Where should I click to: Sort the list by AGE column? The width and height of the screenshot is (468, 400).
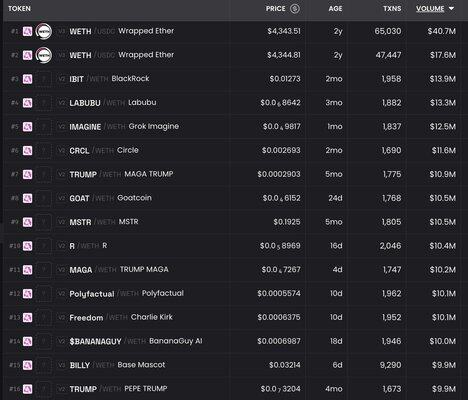point(335,9)
